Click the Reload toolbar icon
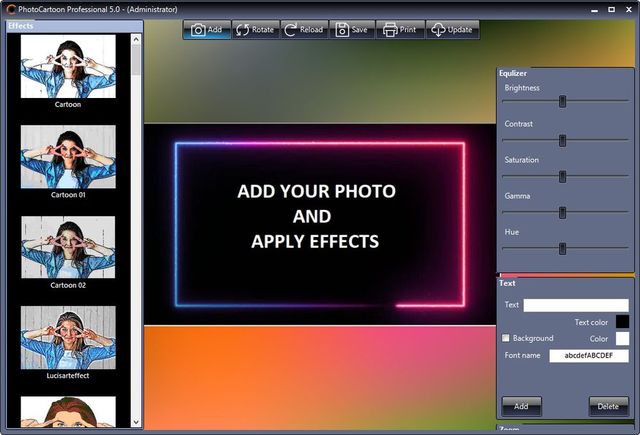 [291, 30]
